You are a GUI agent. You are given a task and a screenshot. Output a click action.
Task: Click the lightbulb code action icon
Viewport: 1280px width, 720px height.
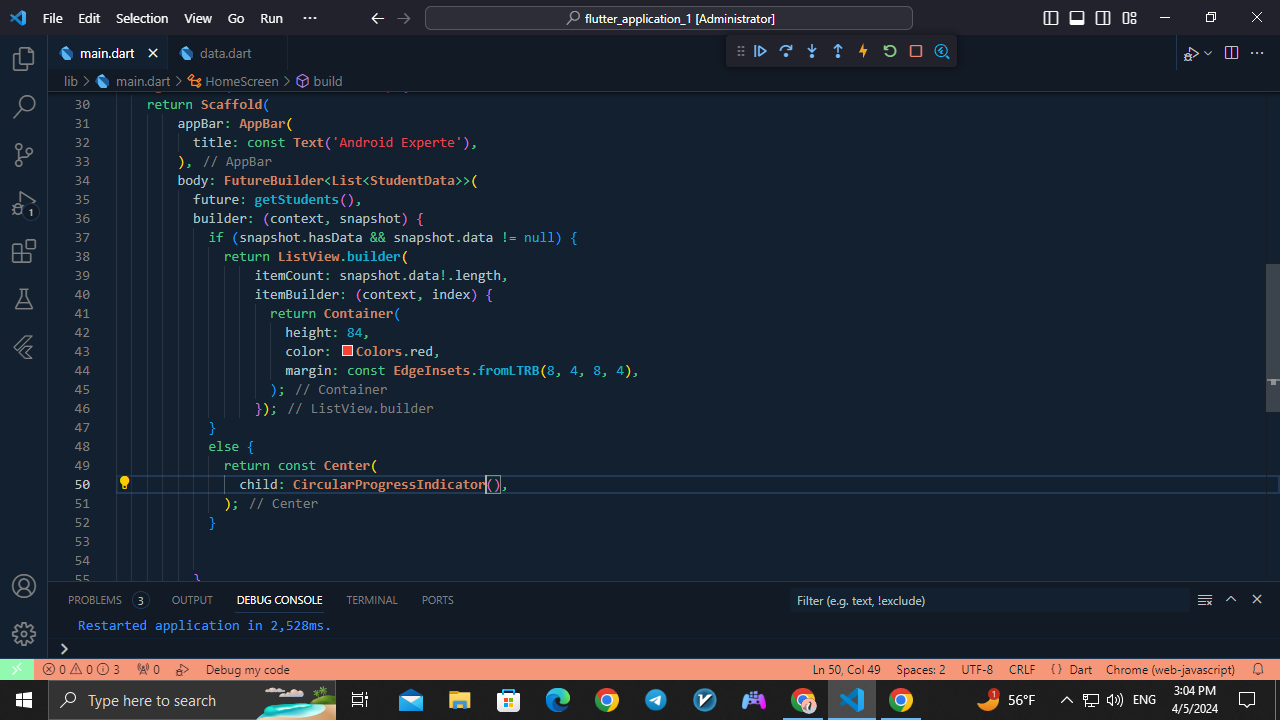coord(124,483)
